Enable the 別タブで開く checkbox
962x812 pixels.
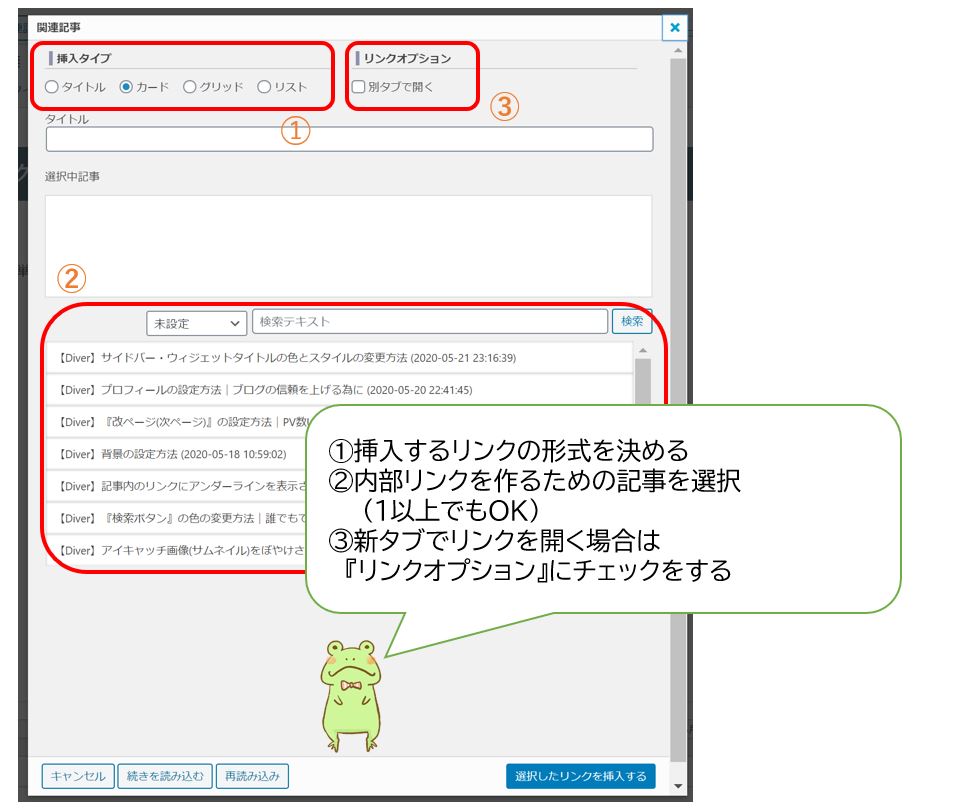(x=358, y=87)
